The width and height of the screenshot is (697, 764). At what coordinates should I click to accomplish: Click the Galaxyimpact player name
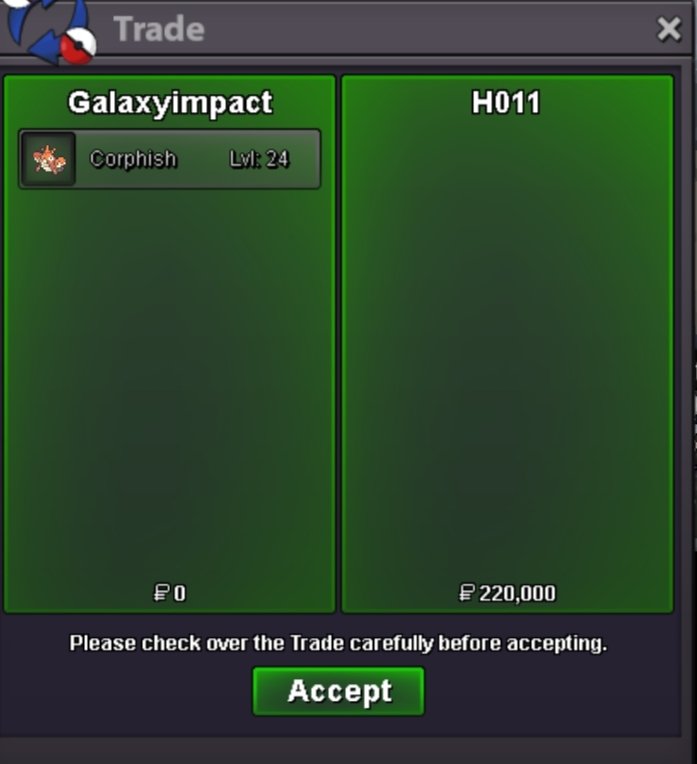tap(170, 103)
